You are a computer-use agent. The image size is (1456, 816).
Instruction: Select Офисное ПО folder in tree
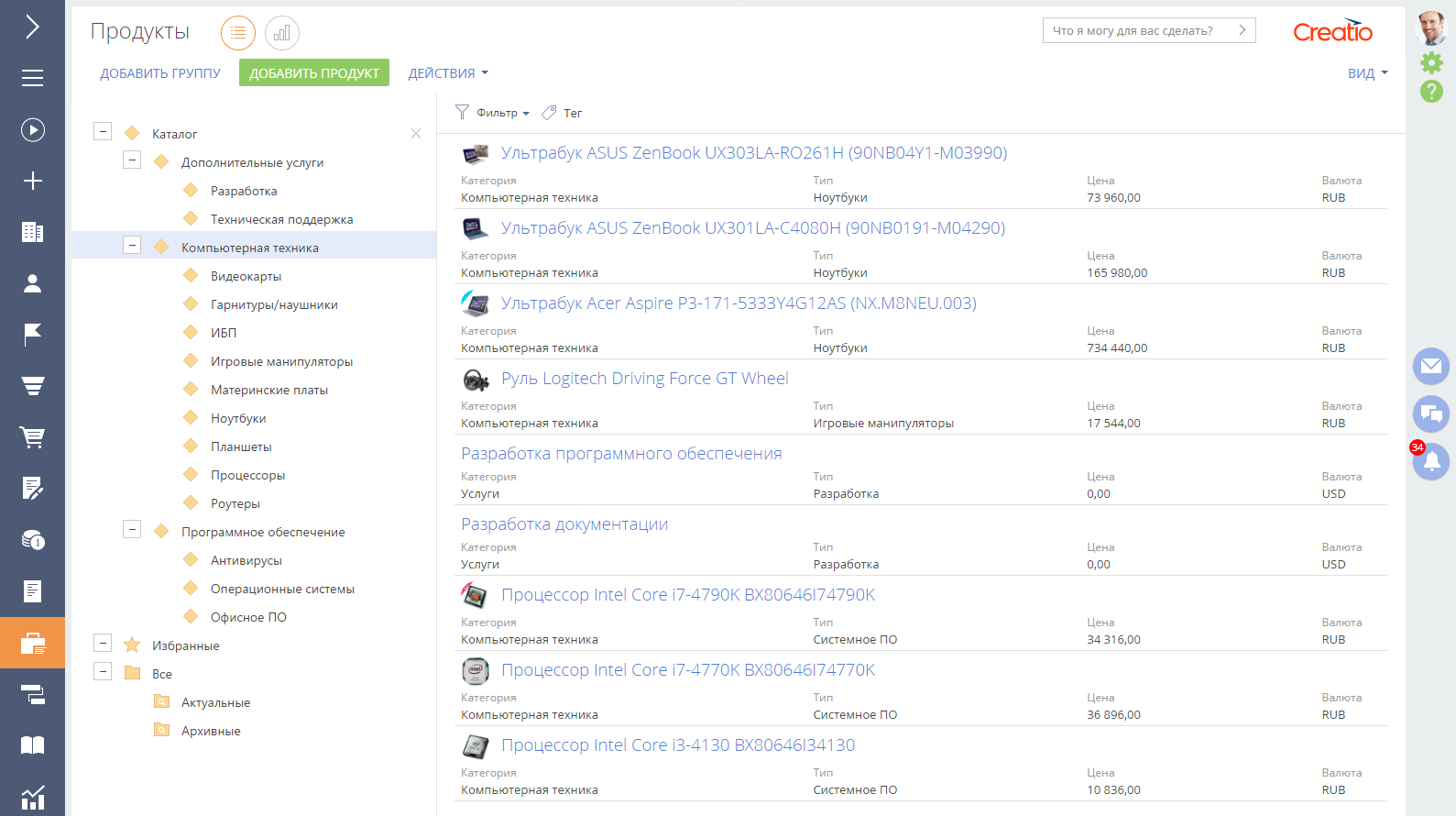(x=248, y=617)
